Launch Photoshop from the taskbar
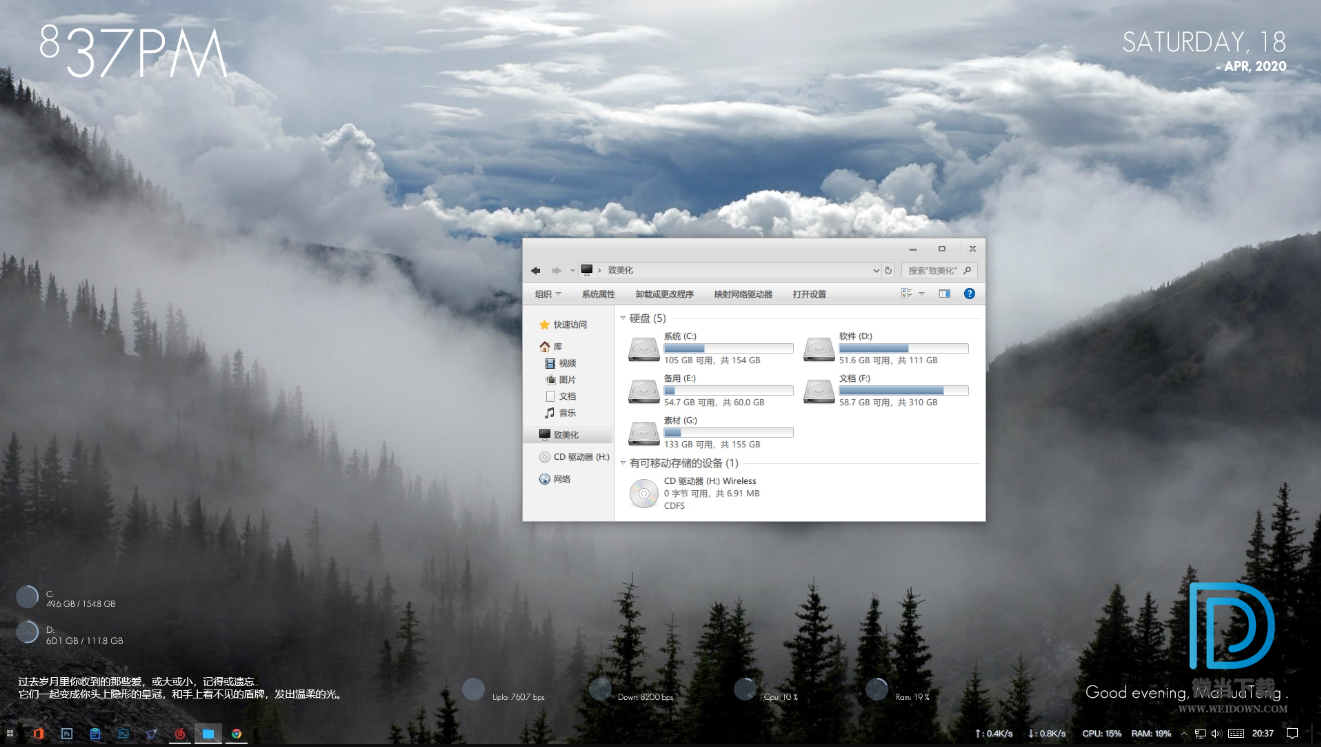 (67, 733)
